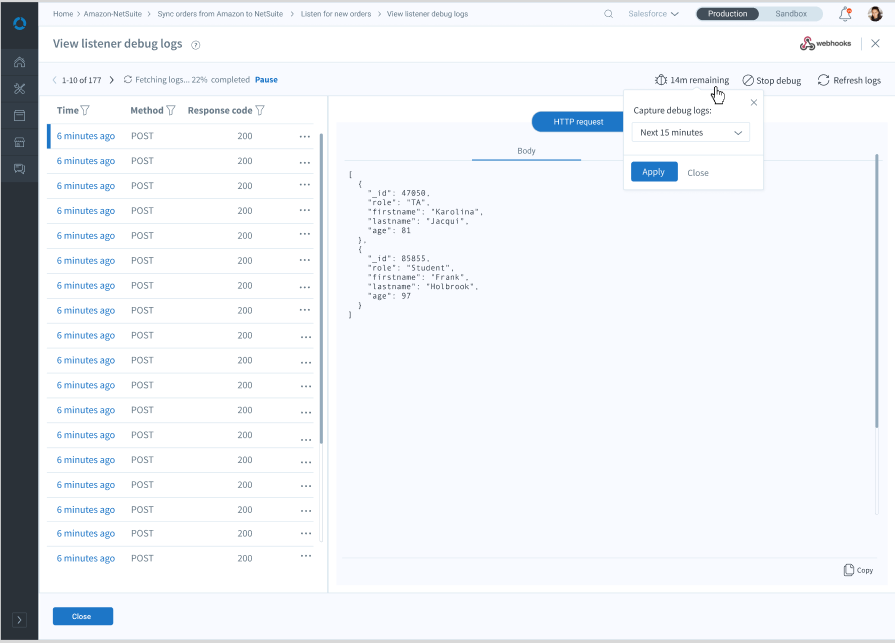Open the search magnifier icon
The width and height of the screenshot is (895, 643).
(x=609, y=14)
